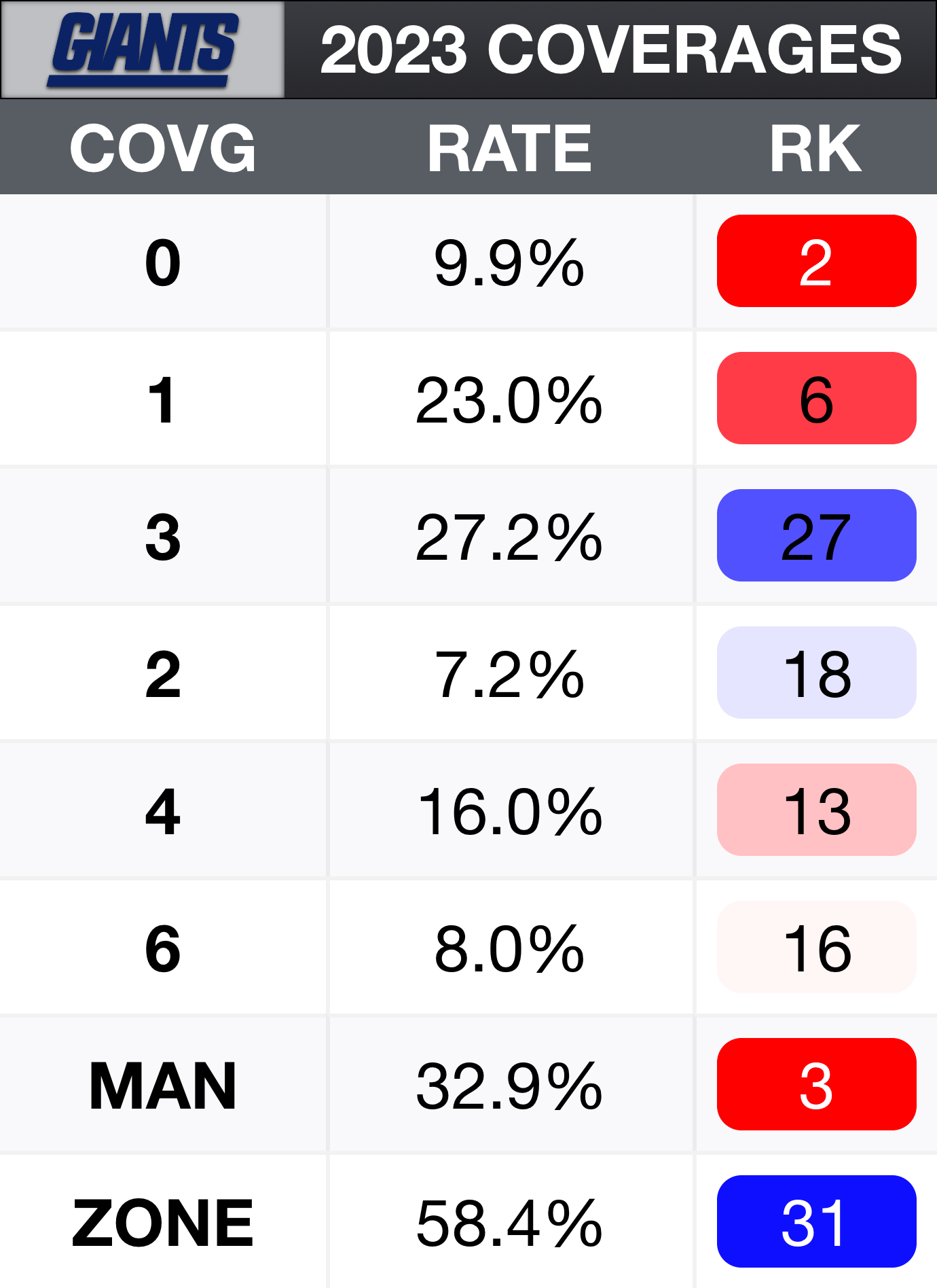Select the 58.4% zone rate value
Viewport: 937px width, 1288px height.
(509, 1223)
